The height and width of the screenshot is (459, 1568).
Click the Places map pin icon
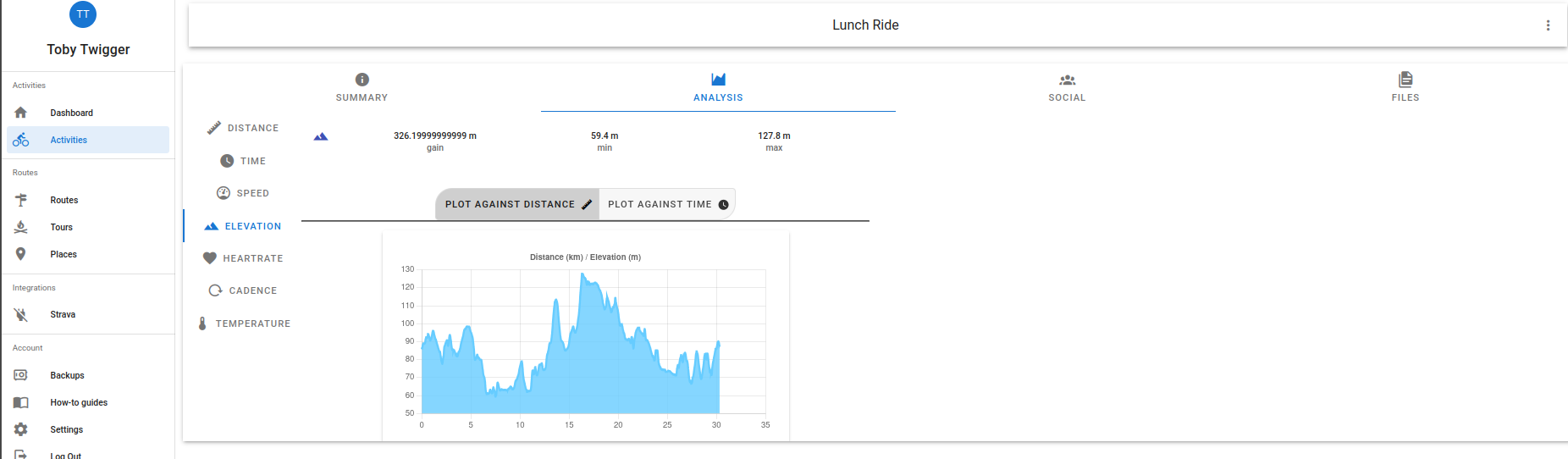21,254
